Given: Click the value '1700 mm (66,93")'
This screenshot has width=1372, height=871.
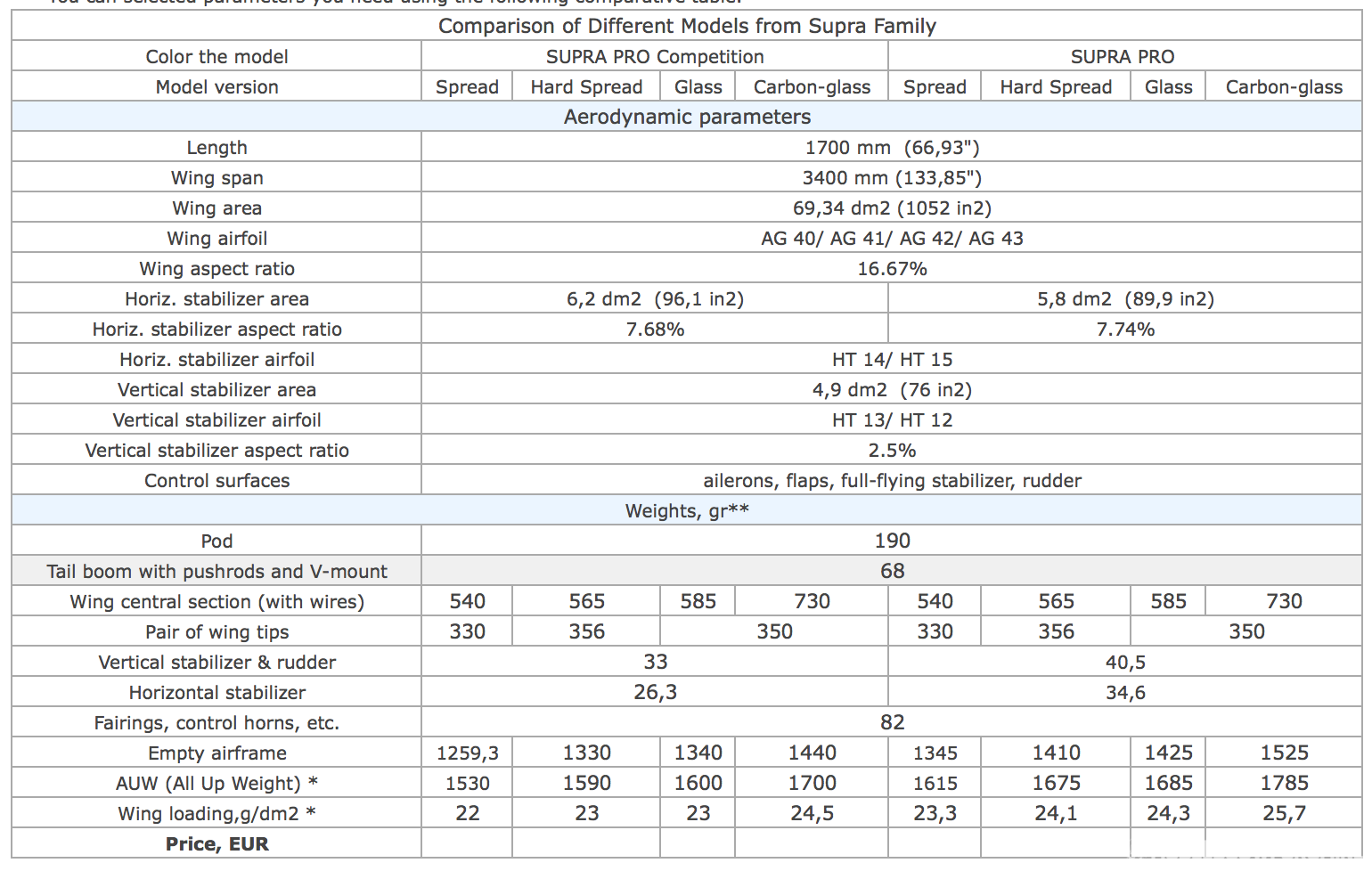Looking at the screenshot, I should pos(892,147).
